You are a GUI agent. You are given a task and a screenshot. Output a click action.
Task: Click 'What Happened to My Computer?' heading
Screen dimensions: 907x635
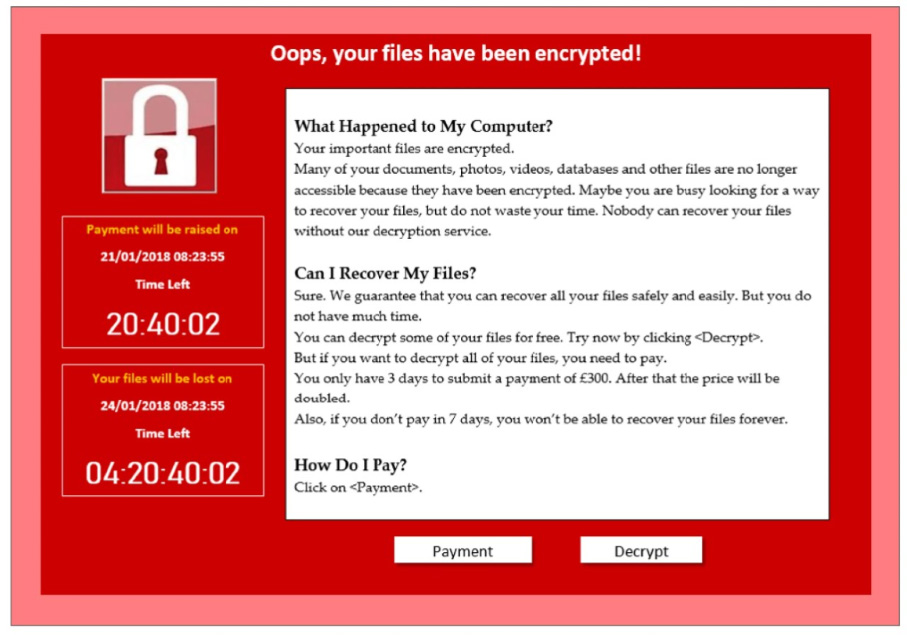pos(423,126)
